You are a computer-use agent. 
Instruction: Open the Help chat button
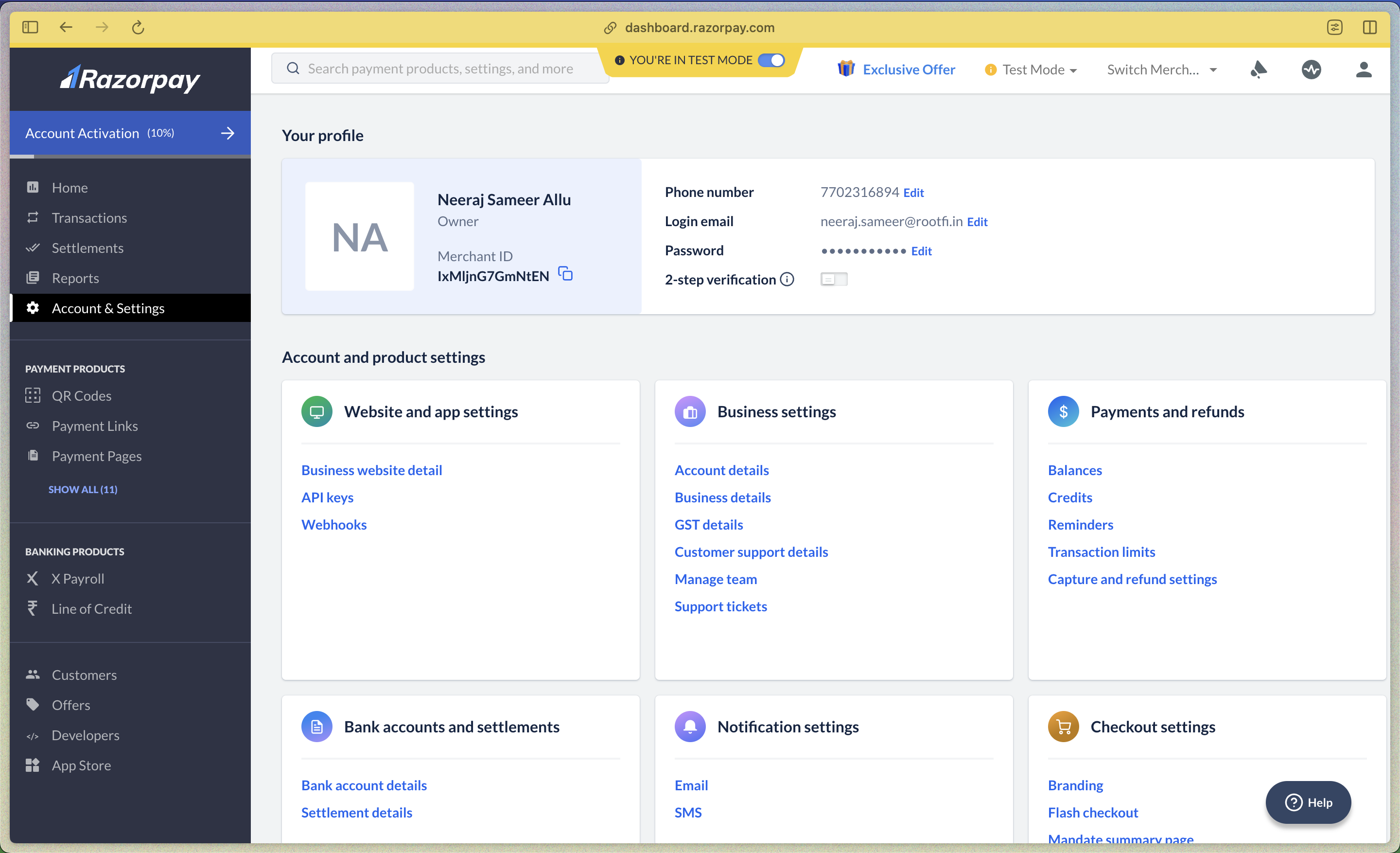(x=1308, y=802)
